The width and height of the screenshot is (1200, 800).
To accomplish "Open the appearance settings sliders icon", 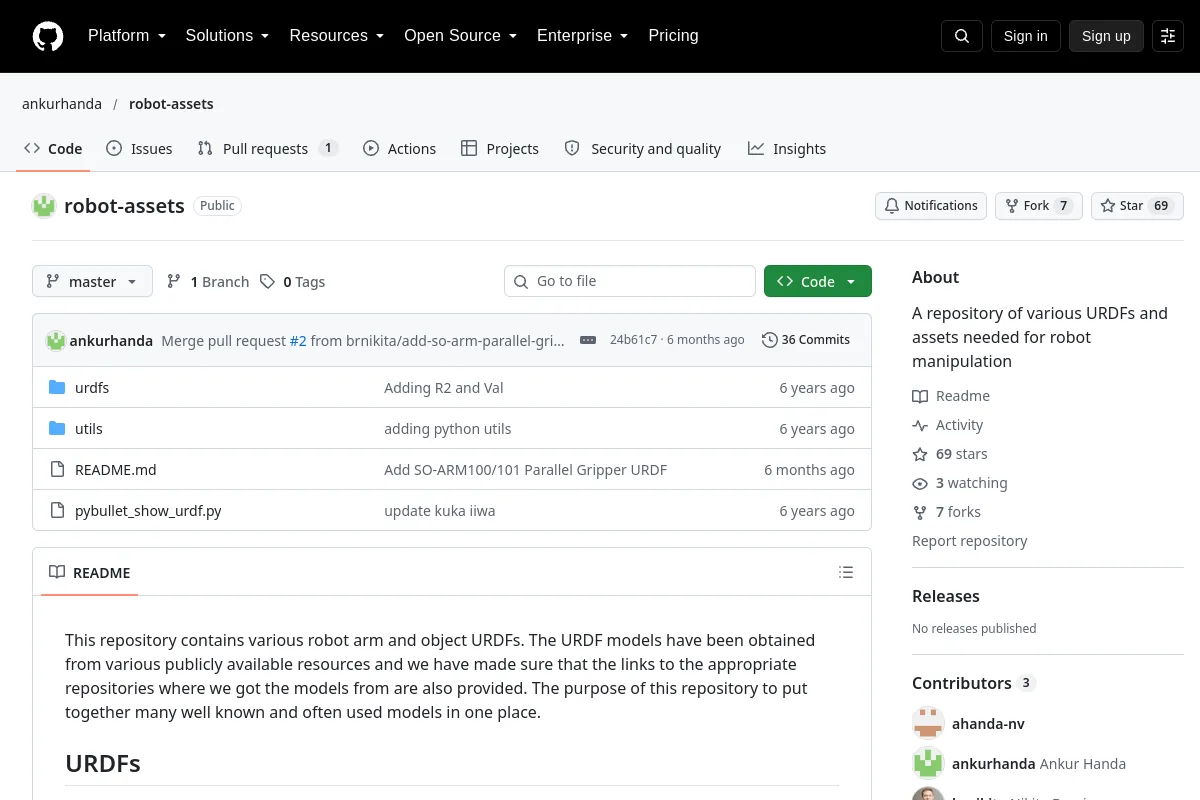I will tap(1168, 36).
